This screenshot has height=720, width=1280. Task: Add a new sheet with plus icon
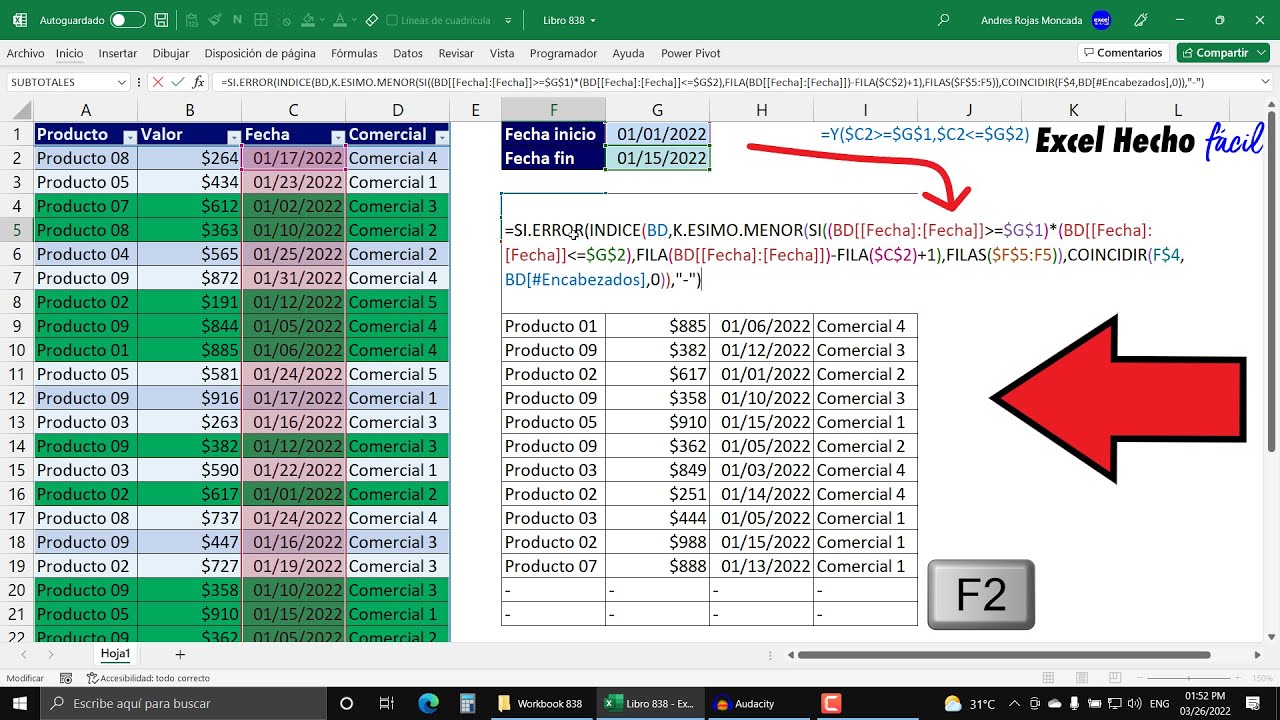180,655
